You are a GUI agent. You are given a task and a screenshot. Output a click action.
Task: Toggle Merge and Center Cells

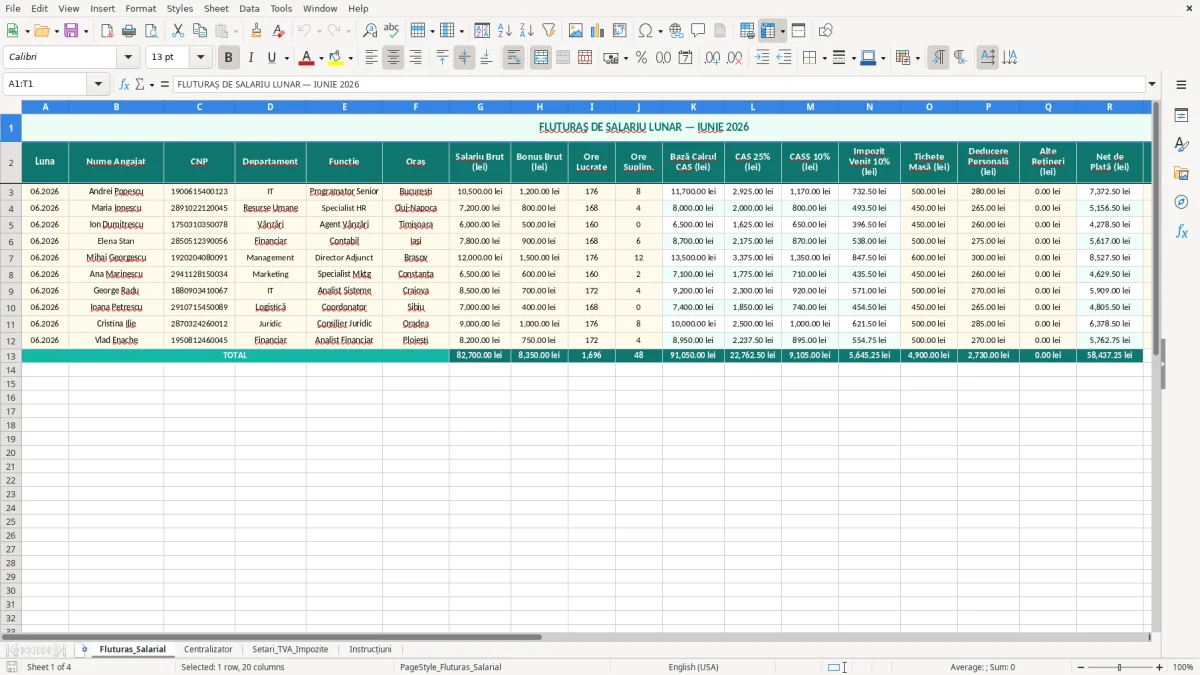pos(541,58)
